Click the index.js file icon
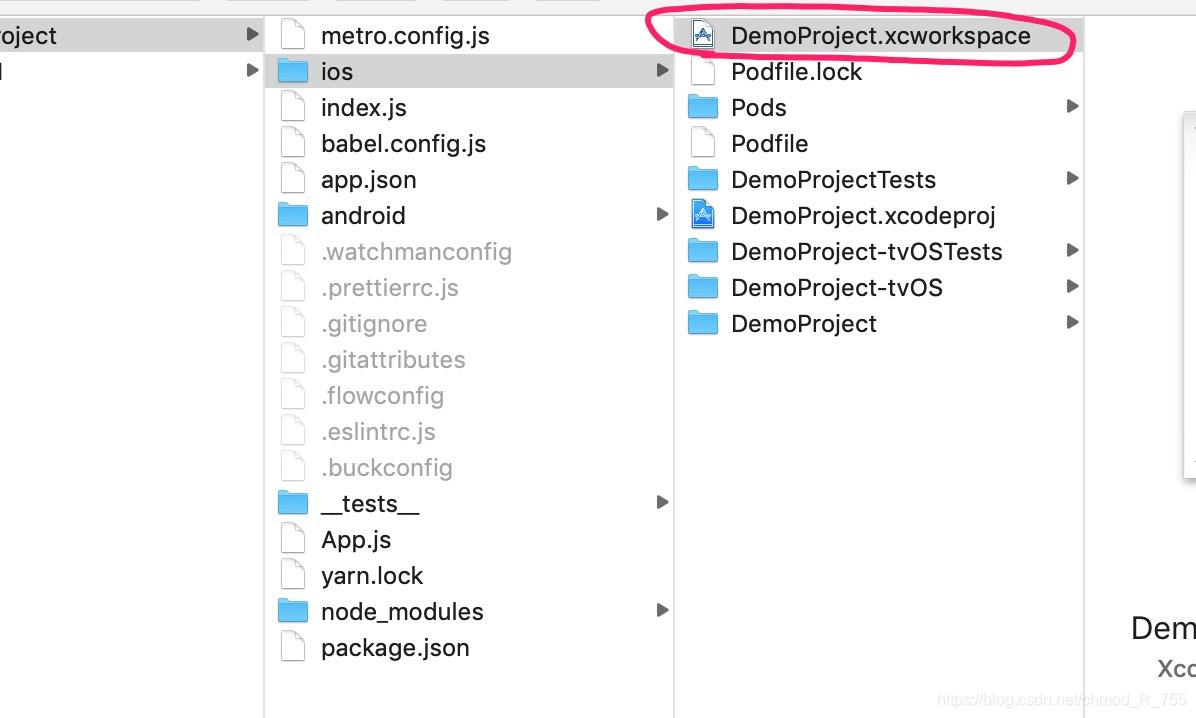The width and height of the screenshot is (1196, 718). coord(293,107)
